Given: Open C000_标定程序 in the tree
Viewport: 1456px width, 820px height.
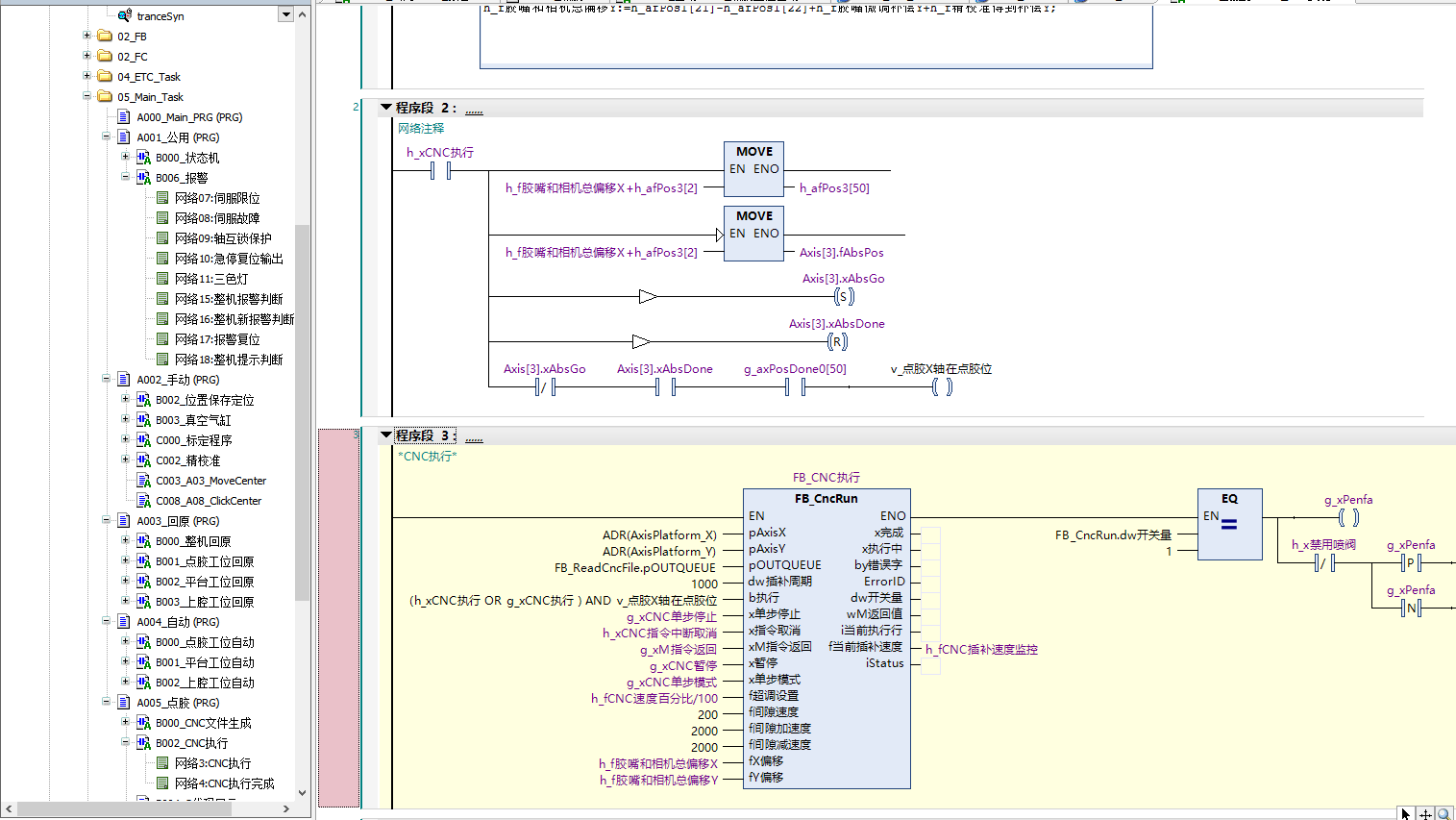Looking at the screenshot, I should tap(194, 440).
